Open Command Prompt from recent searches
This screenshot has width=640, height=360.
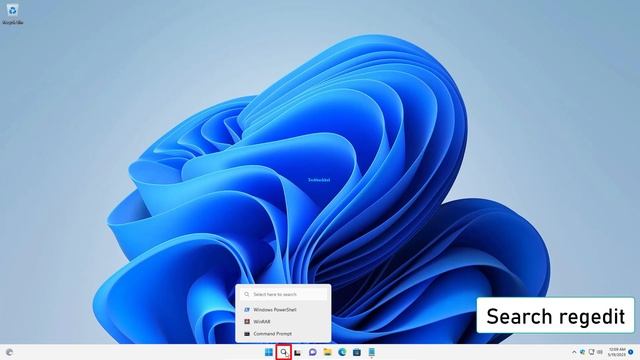pos(283,334)
